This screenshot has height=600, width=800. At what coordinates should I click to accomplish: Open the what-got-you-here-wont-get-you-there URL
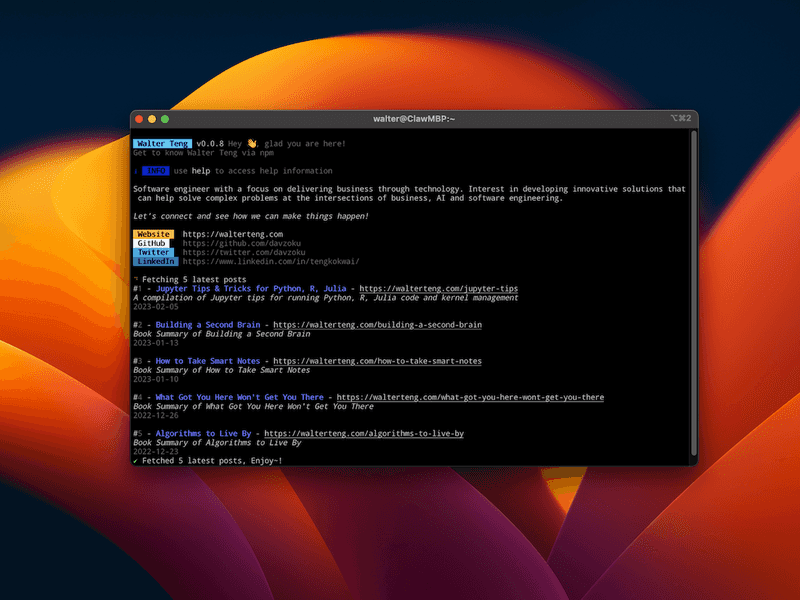pos(470,397)
